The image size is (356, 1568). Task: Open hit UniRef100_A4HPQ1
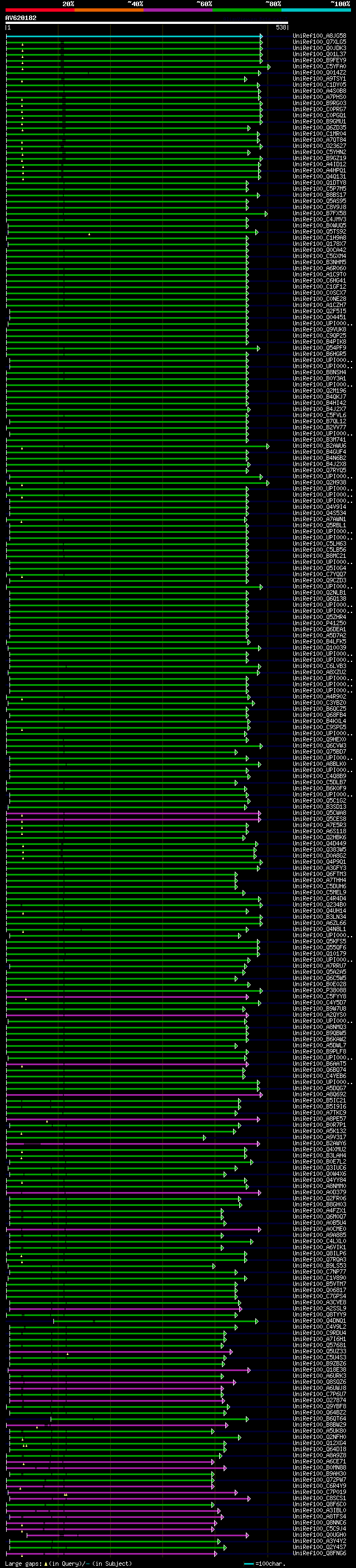[x=319, y=170]
